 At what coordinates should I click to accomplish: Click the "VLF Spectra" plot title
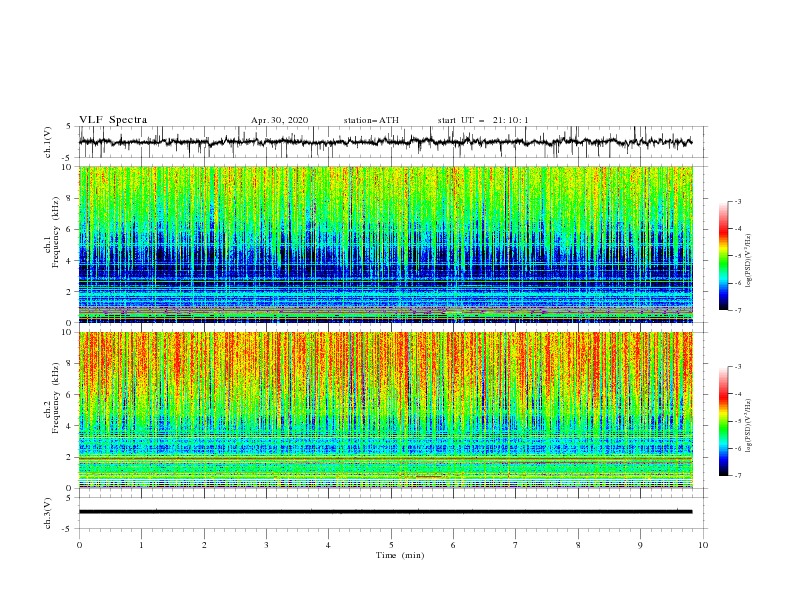113,120
